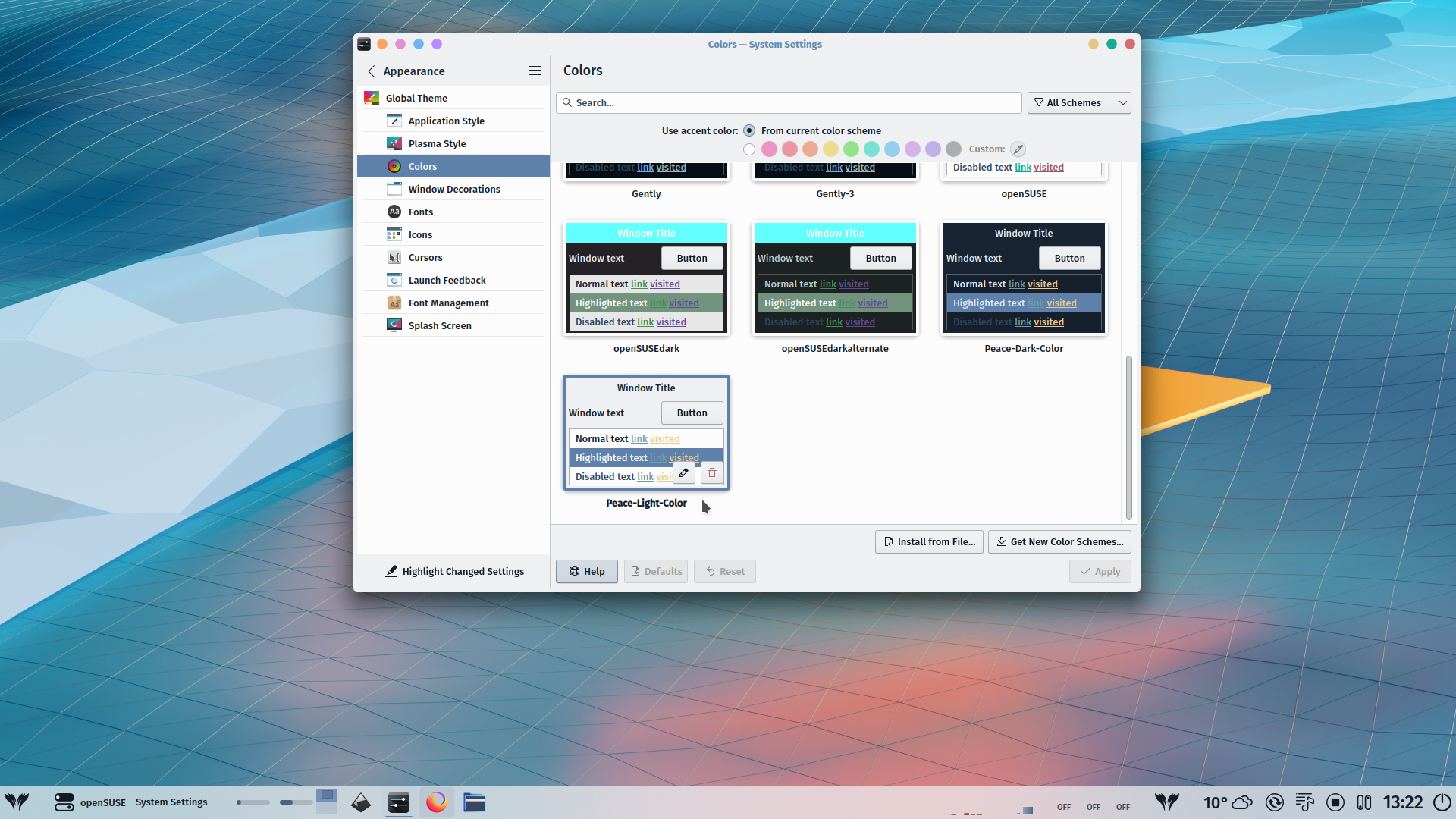The image size is (1456, 819).
Task: Open the All Schemes filter dropdown
Action: (1079, 102)
